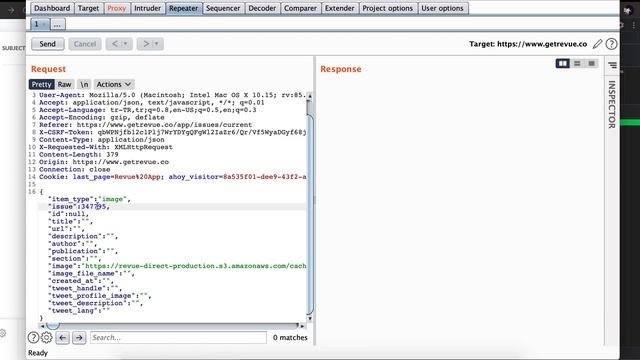
Task: Toggle Inspector panel menu icon
Action: (x=612, y=65)
